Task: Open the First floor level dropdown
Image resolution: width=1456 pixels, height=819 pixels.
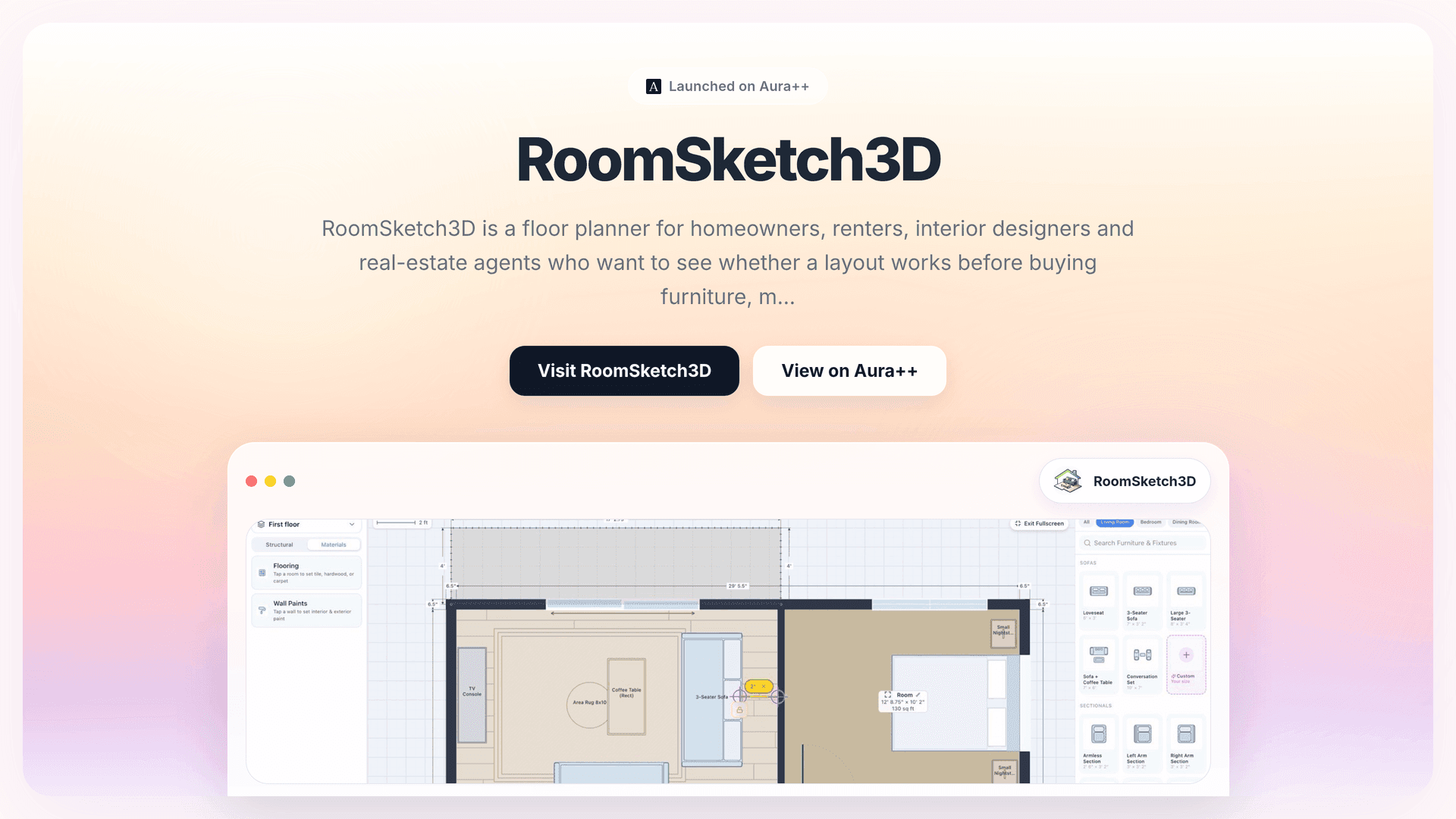Action: 306,525
